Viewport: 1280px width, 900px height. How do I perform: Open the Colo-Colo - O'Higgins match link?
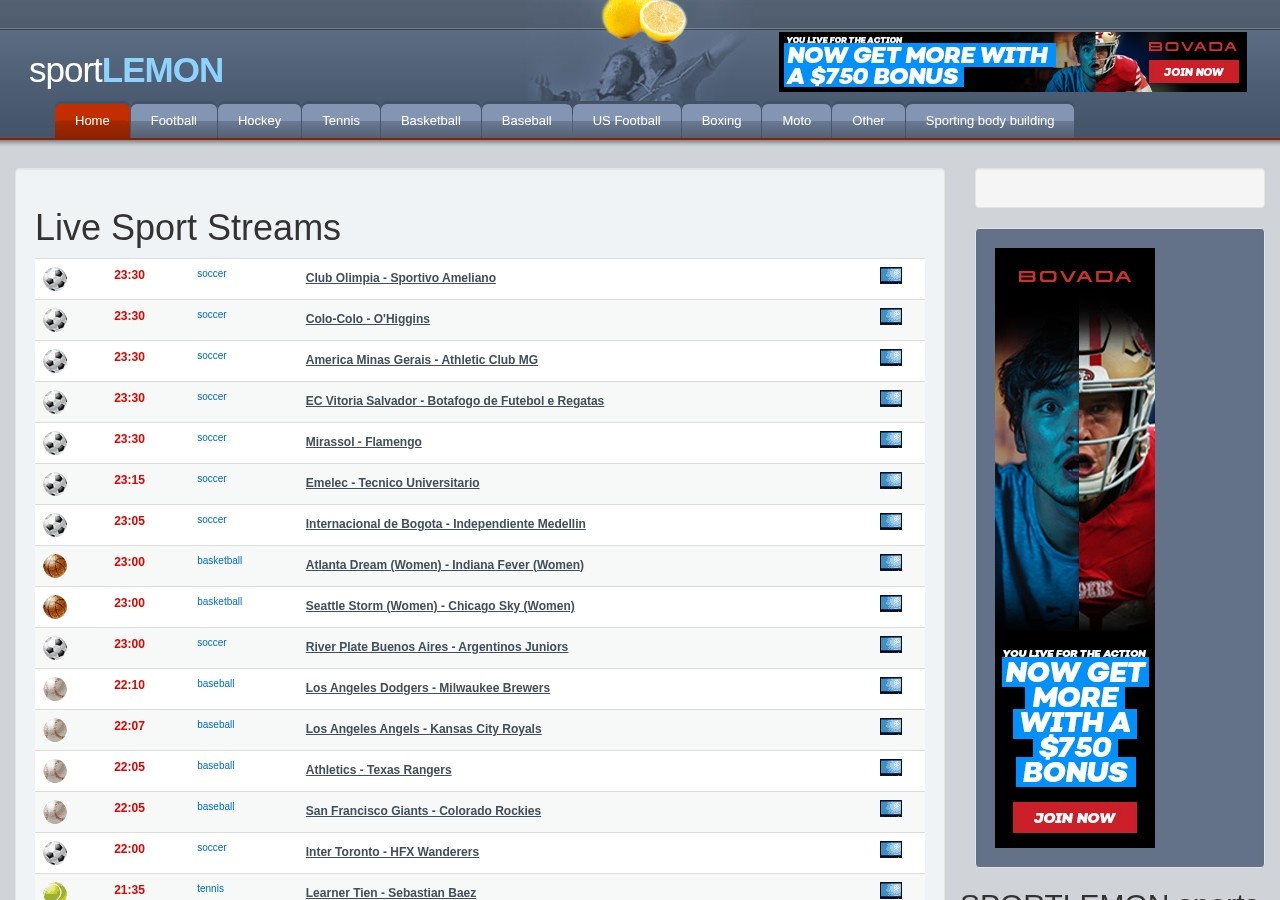tap(368, 319)
